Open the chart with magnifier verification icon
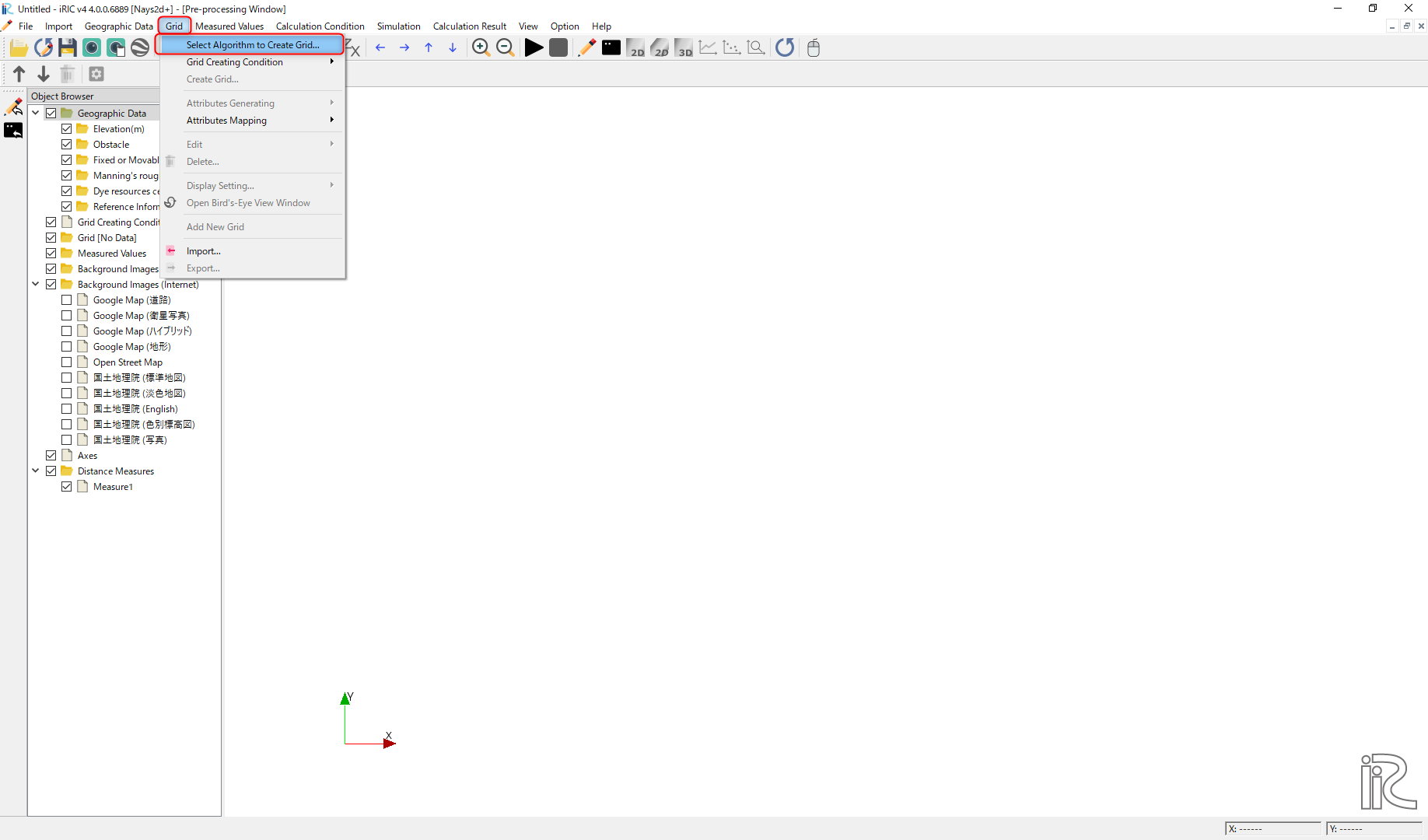 point(756,48)
